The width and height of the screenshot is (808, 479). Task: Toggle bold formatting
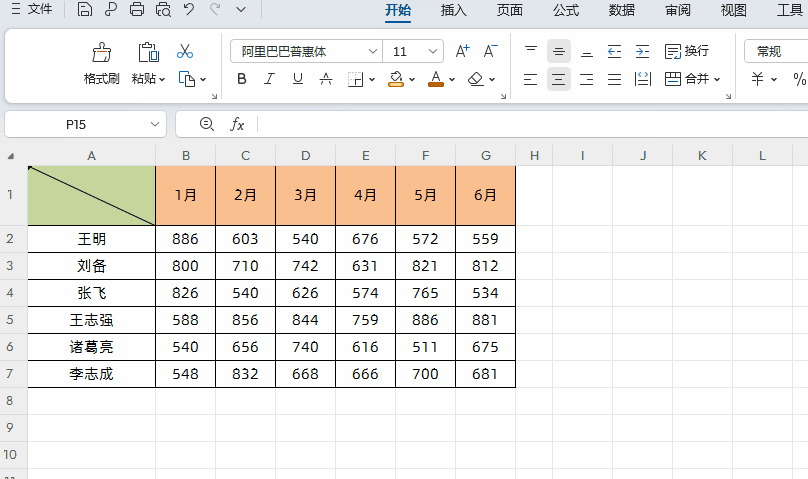[241, 79]
